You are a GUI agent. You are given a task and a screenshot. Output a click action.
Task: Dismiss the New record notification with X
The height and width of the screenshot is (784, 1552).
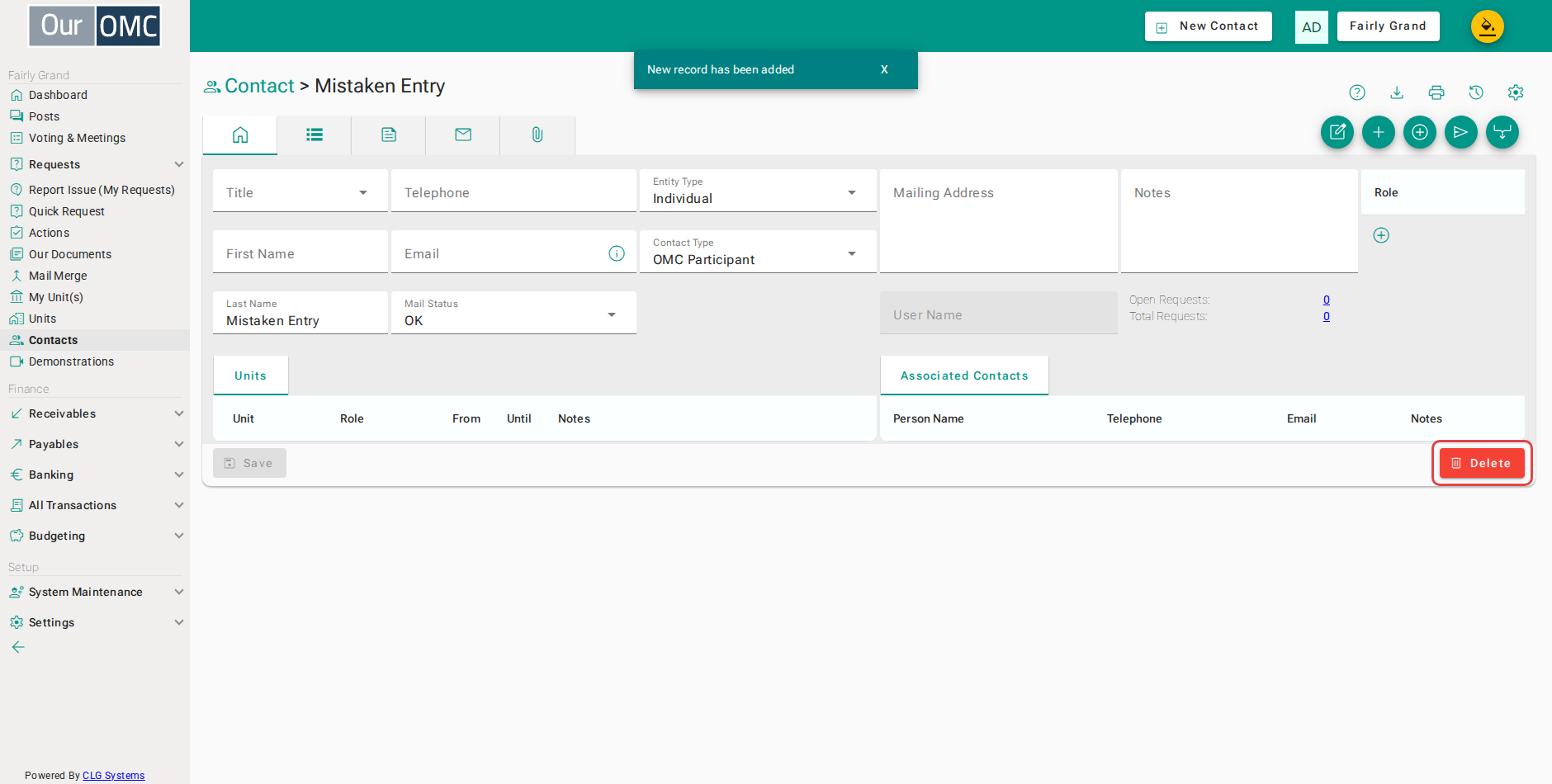click(x=884, y=69)
